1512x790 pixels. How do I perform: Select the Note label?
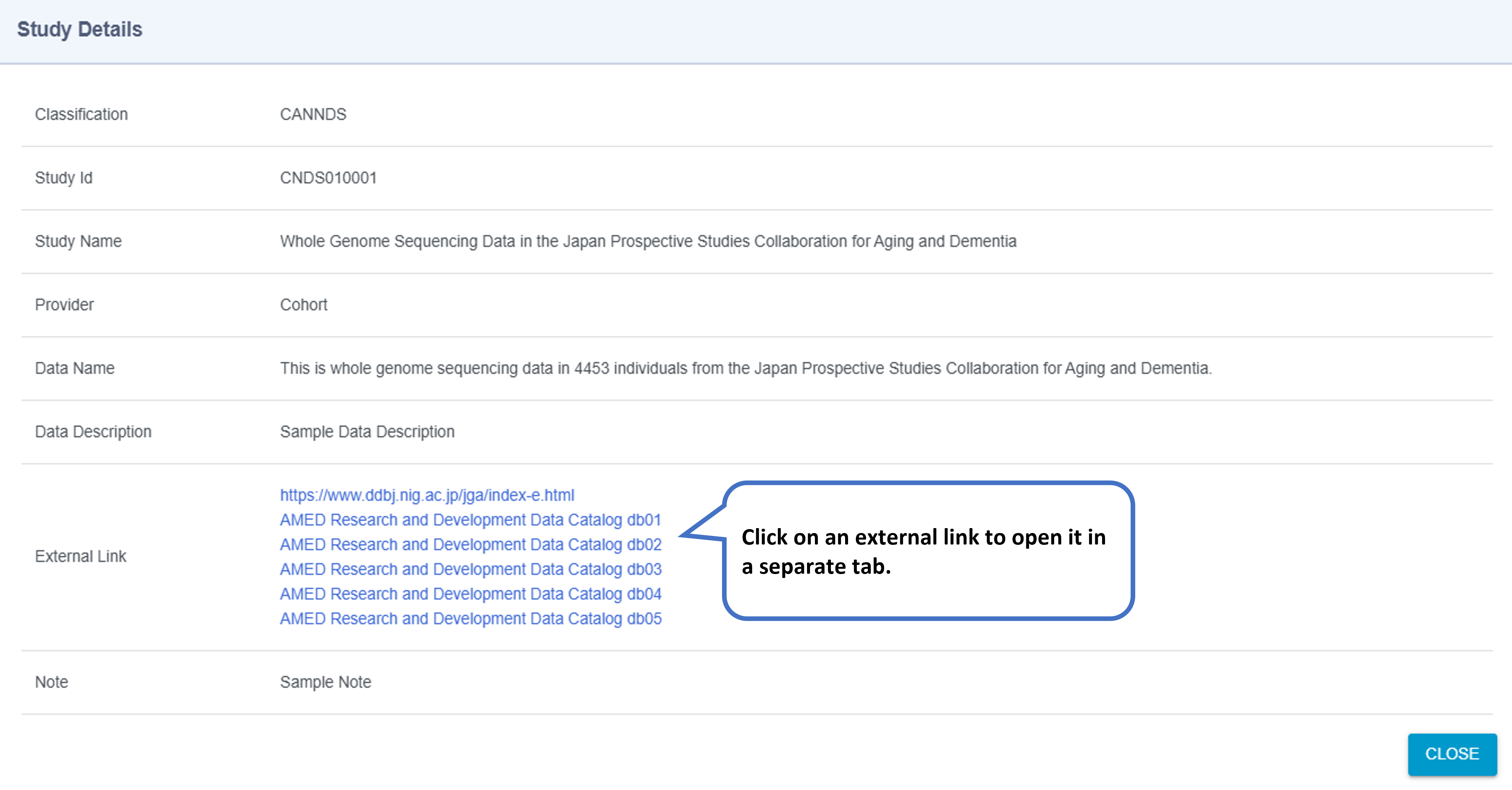tap(51, 681)
